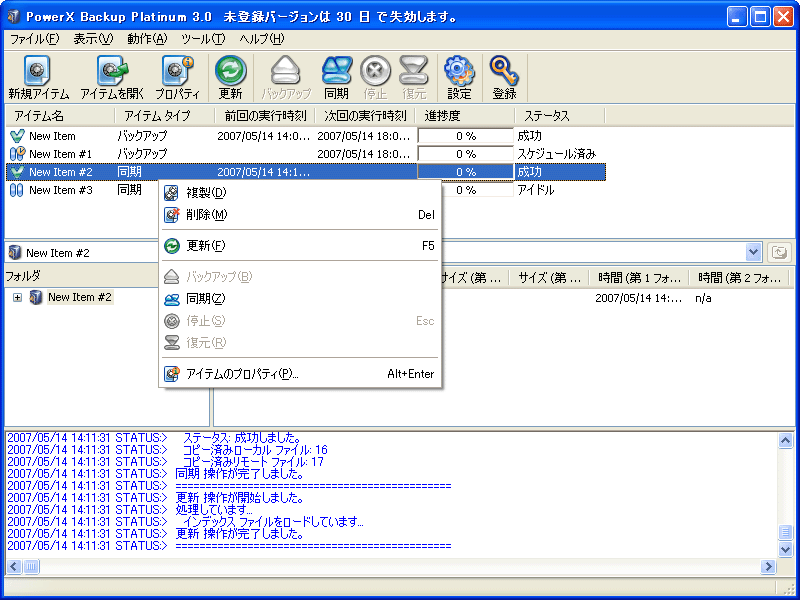Click log line コピー済みリモート ファイル: 17
Image resolution: width=800 pixels, height=600 pixels.
pos(253,462)
